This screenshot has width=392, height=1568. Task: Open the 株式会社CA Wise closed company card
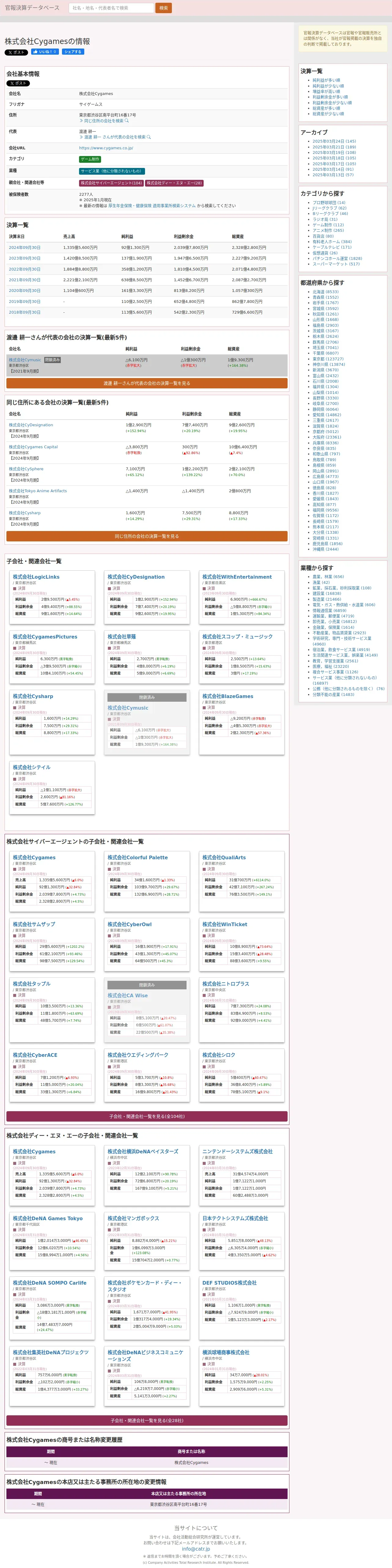coord(128,996)
